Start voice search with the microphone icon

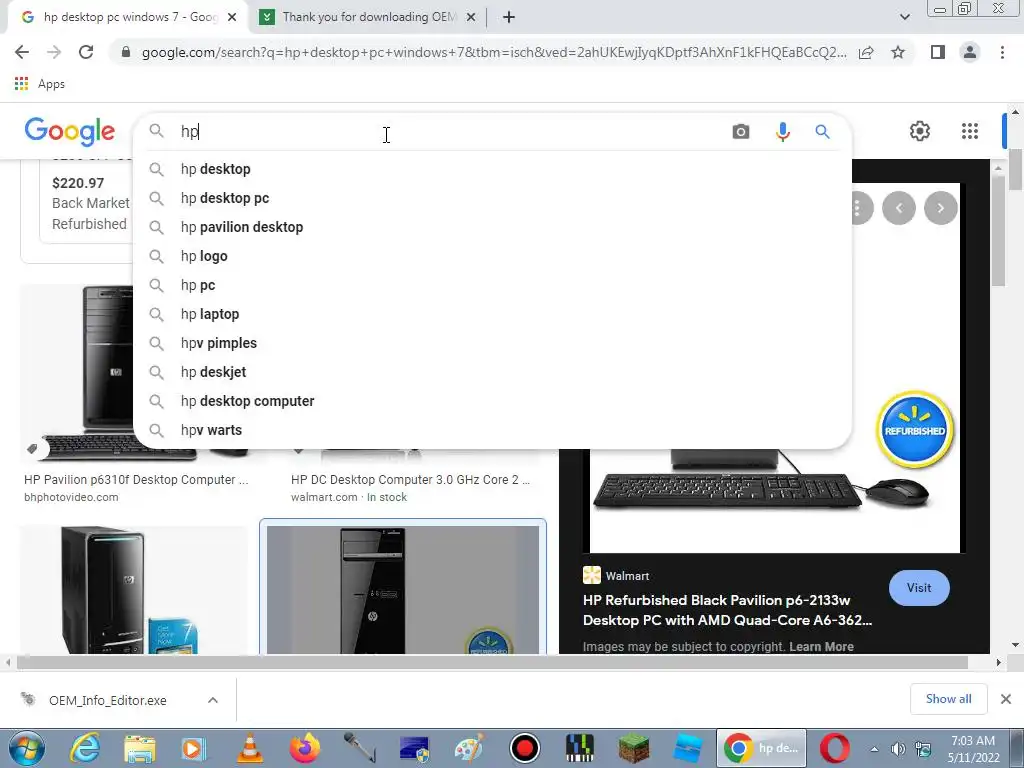[x=782, y=132]
